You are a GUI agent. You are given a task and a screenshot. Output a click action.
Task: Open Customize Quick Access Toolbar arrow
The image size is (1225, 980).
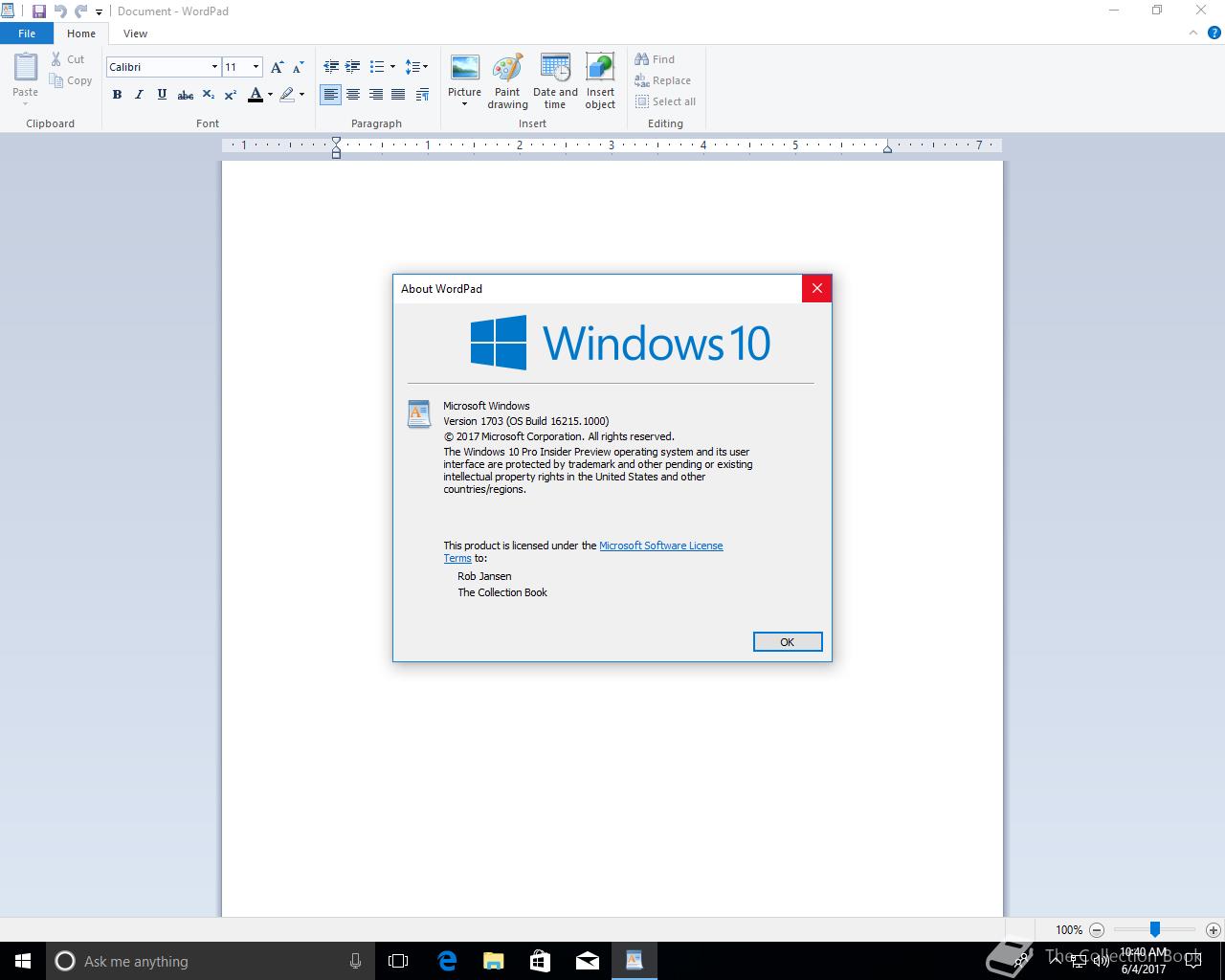[99, 12]
